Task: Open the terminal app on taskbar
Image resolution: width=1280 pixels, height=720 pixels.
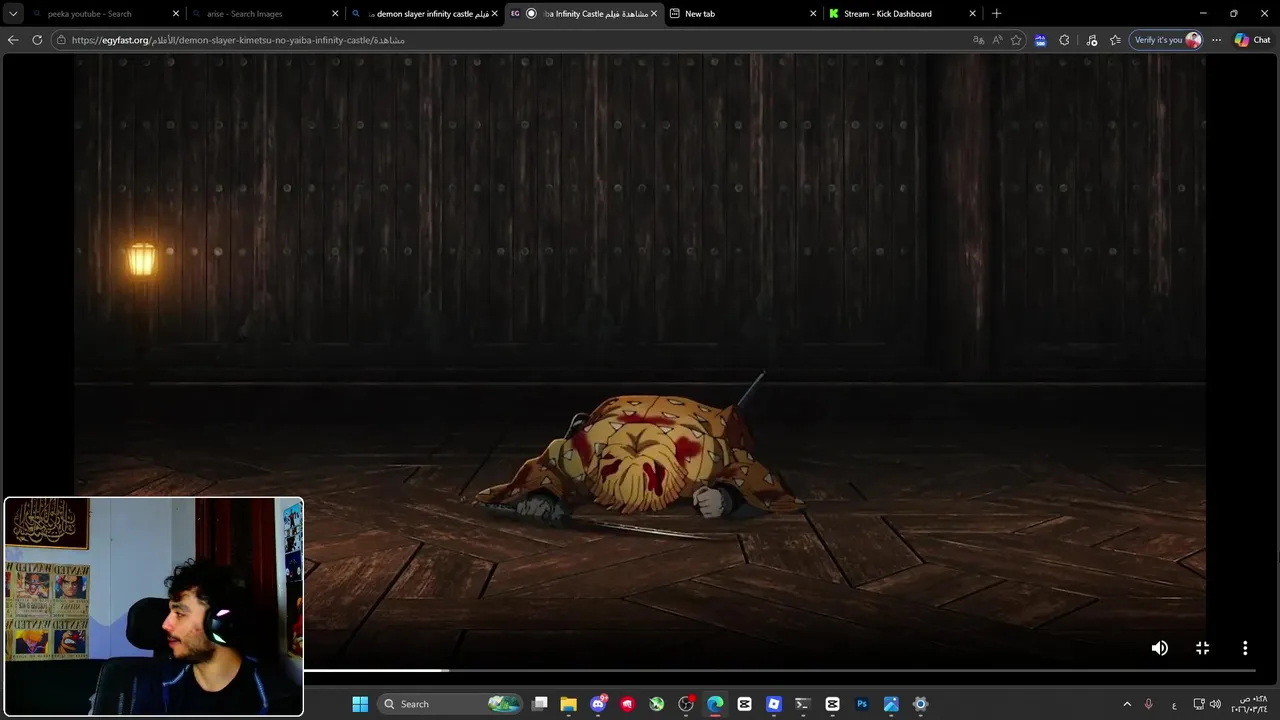Action: point(802,704)
